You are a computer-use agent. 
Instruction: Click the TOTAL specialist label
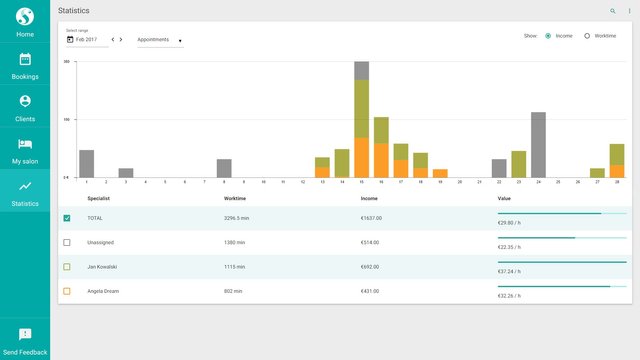click(95, 218)
